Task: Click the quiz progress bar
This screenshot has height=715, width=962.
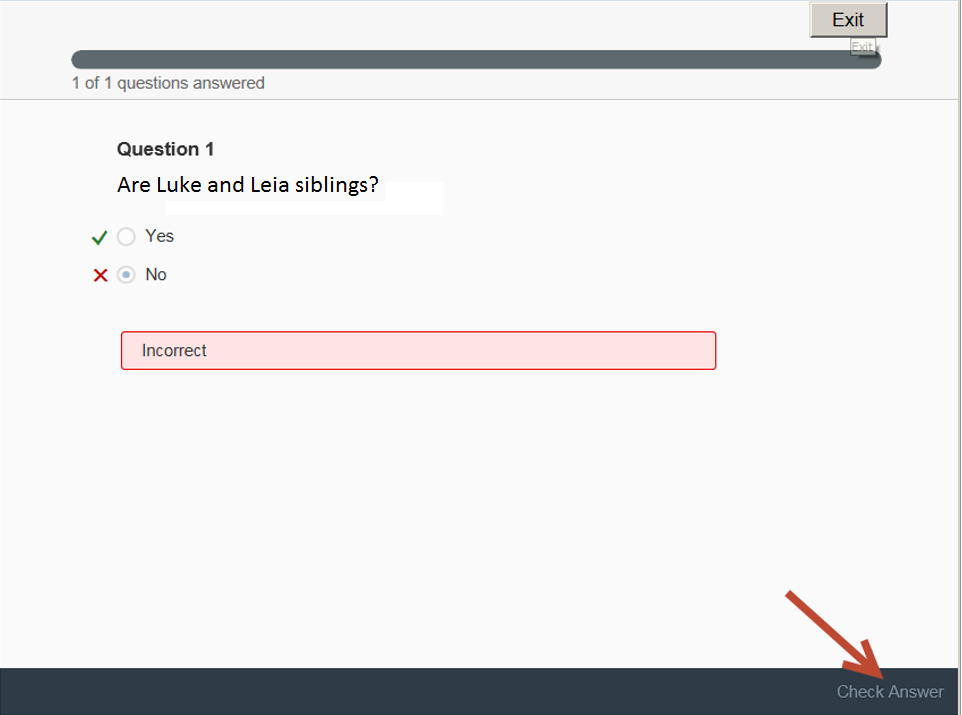Action: [476, 60]
